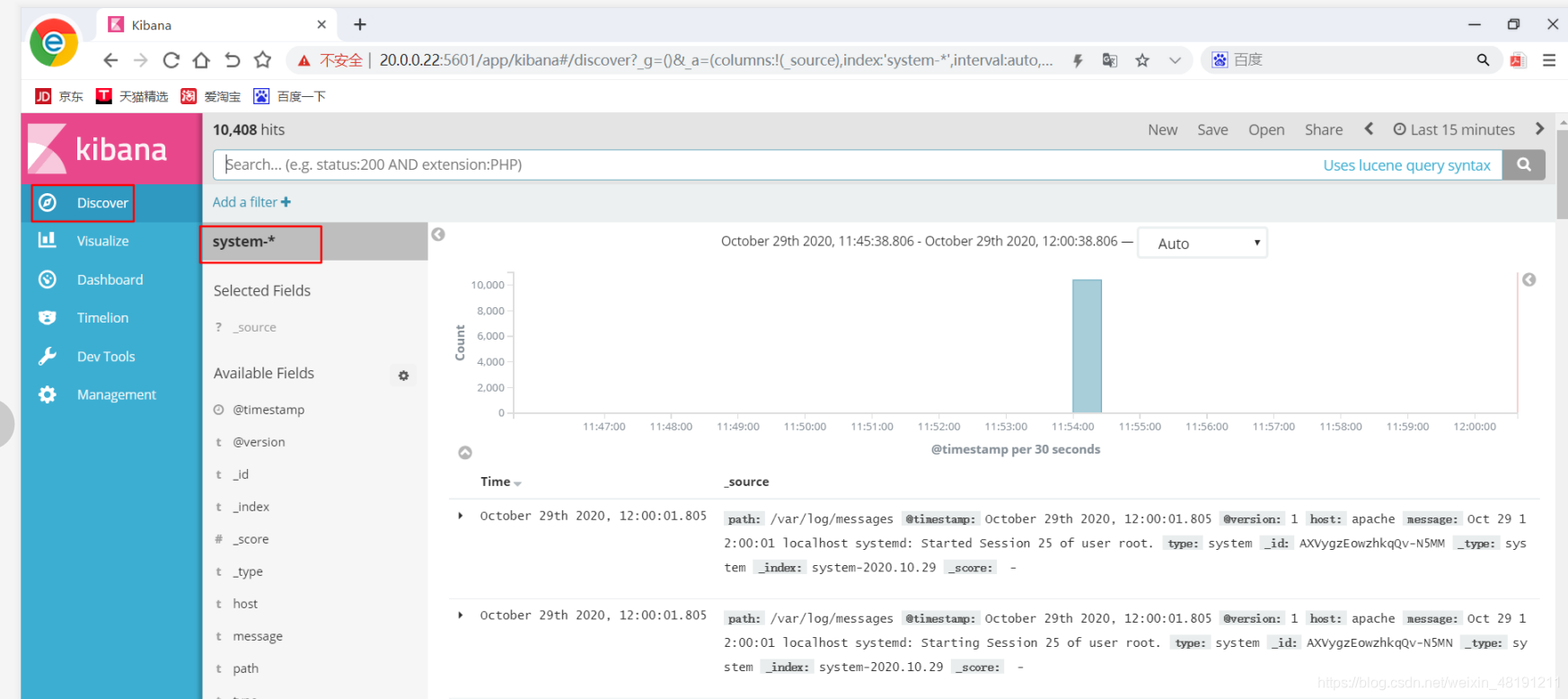Open the 京东 bookmark
This screenshot has height=699, width=1568.
(59, 96)
